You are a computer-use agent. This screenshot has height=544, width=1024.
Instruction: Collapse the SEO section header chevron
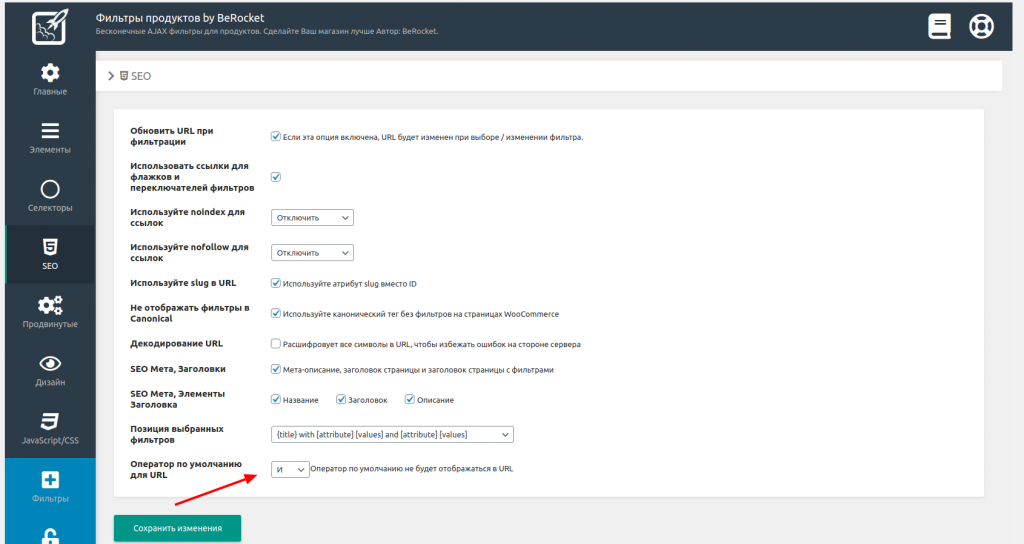click(x=111, y=76)
